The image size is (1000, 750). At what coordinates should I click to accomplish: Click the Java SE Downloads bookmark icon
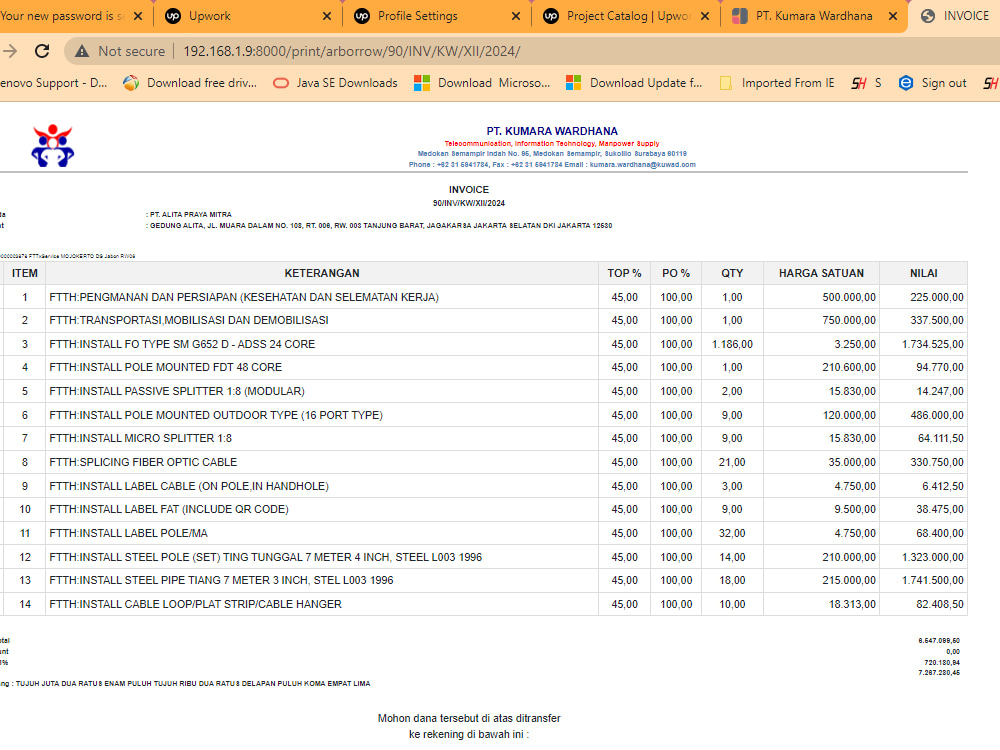tap(281, 83)
